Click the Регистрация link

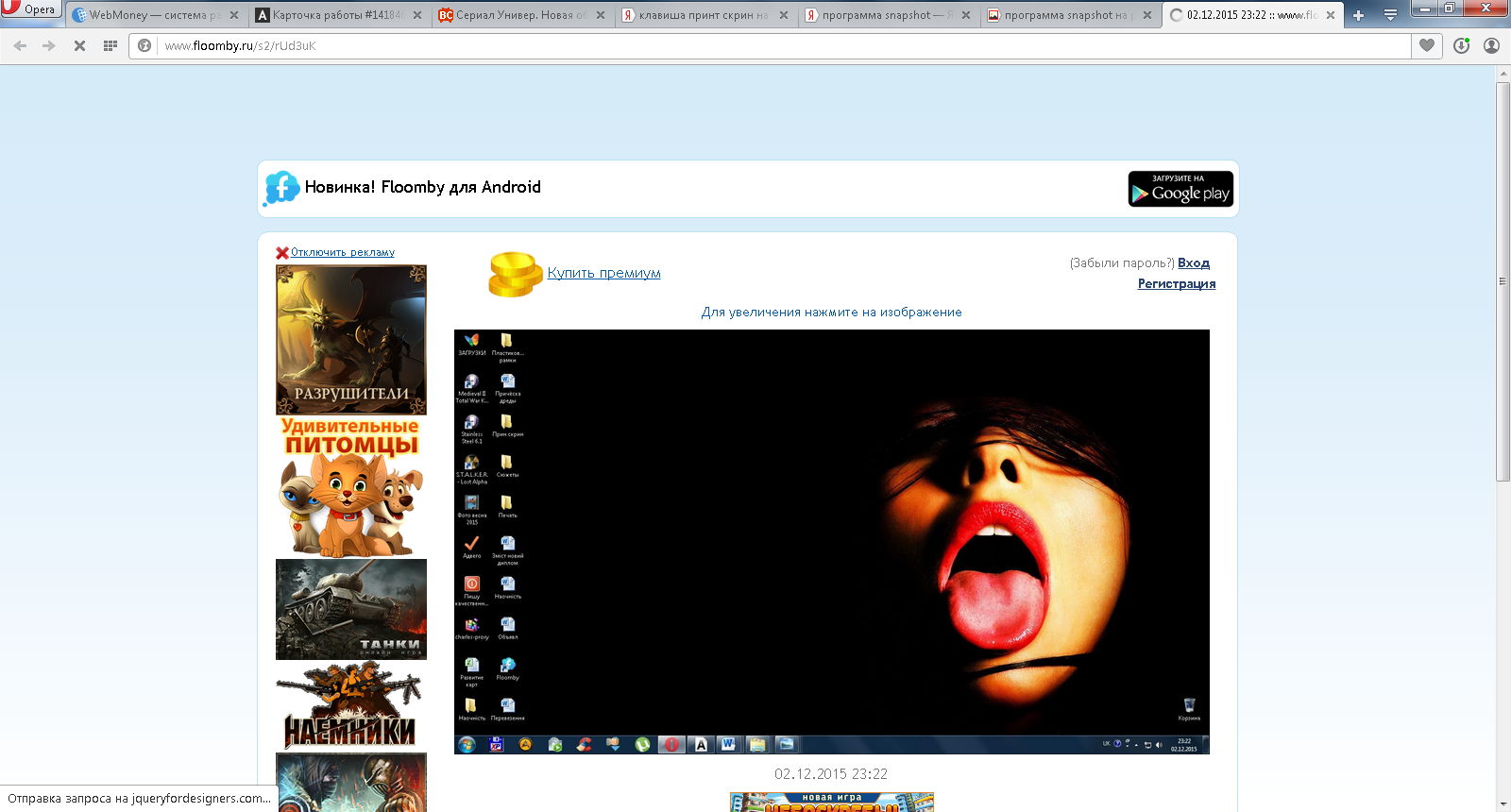pos(1176,284)
